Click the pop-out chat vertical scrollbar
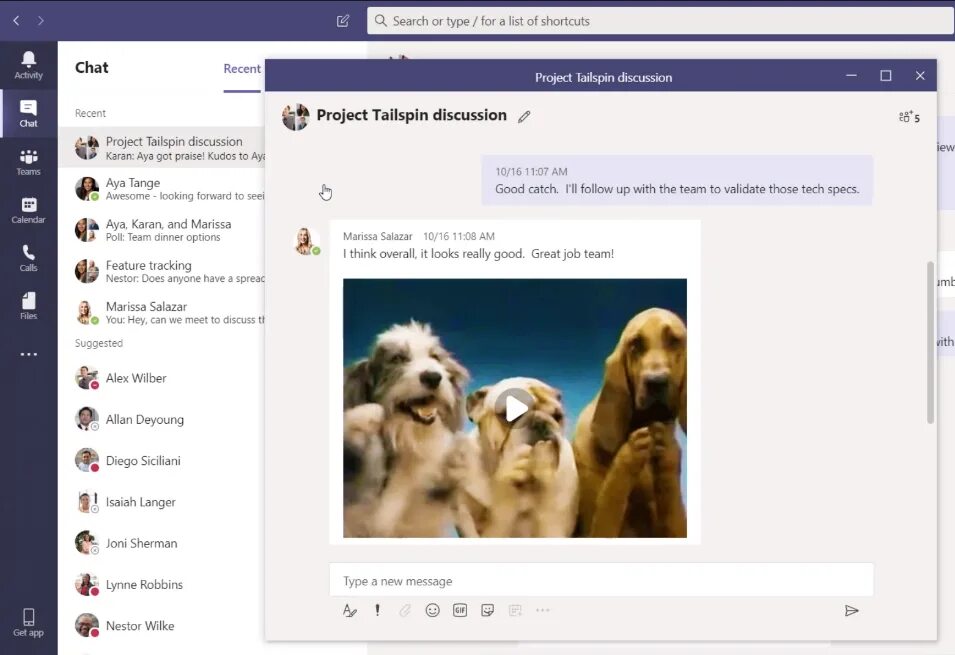955x655 pixels. click(x=930, y=342)
